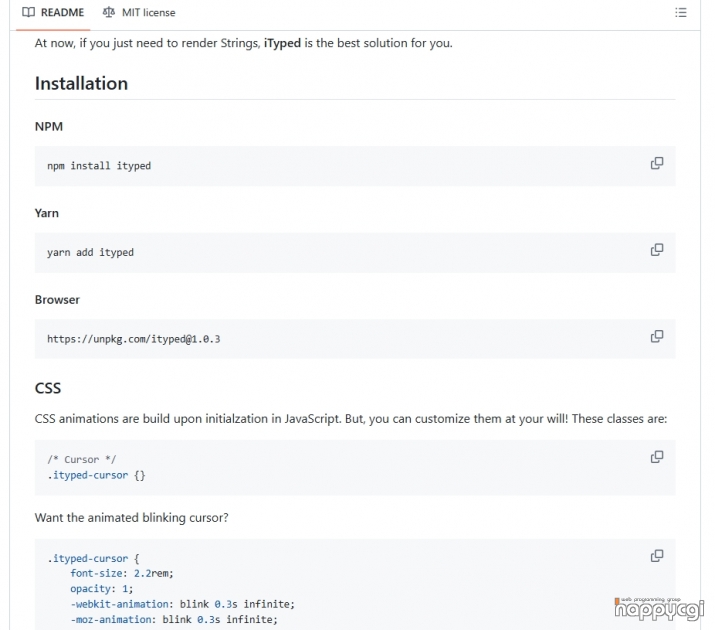
Task: Click the https://unpkg.com/ityped@1.0.3 URL text
Action: pos(133,340)
